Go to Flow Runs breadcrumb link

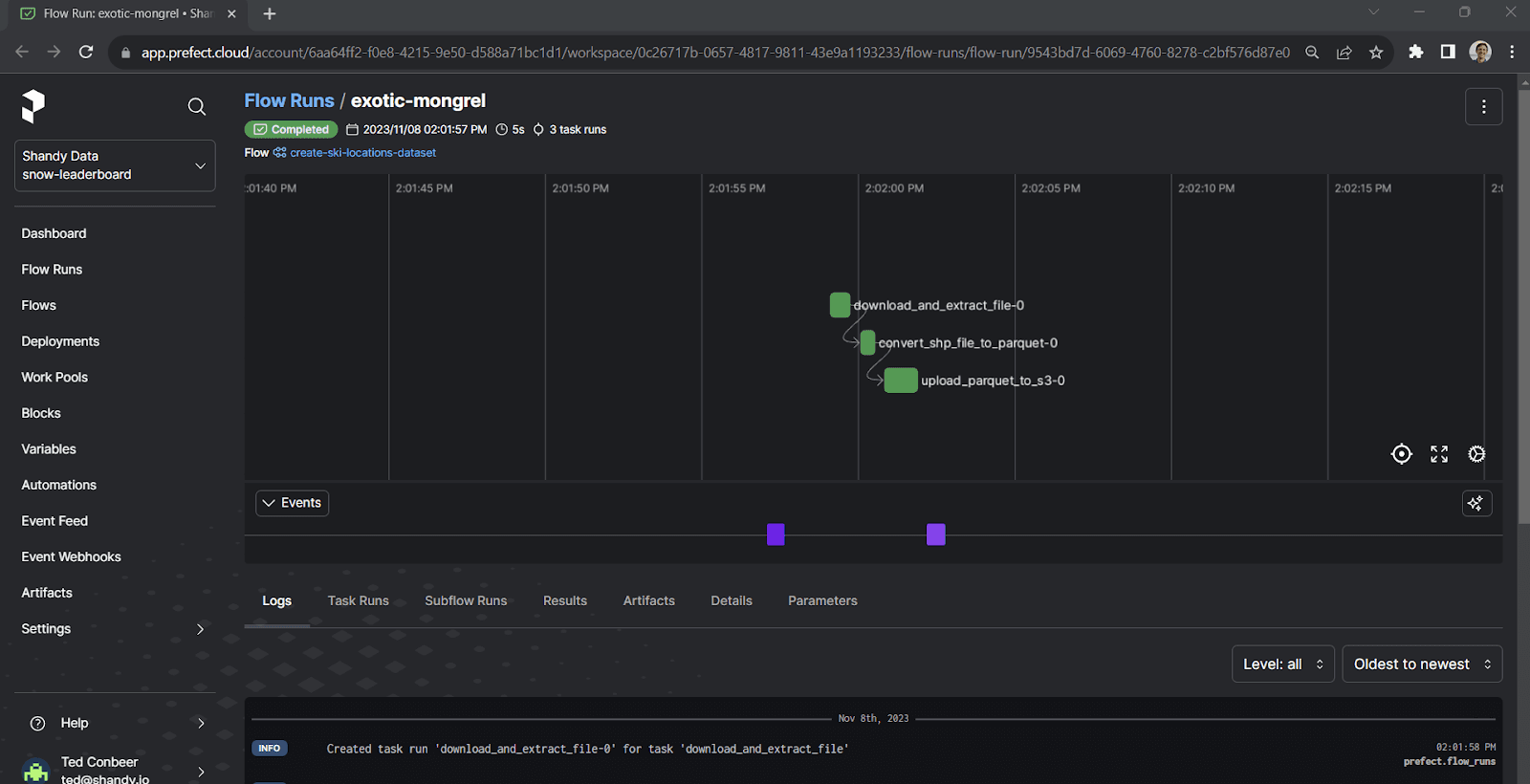tap(289, 100)
